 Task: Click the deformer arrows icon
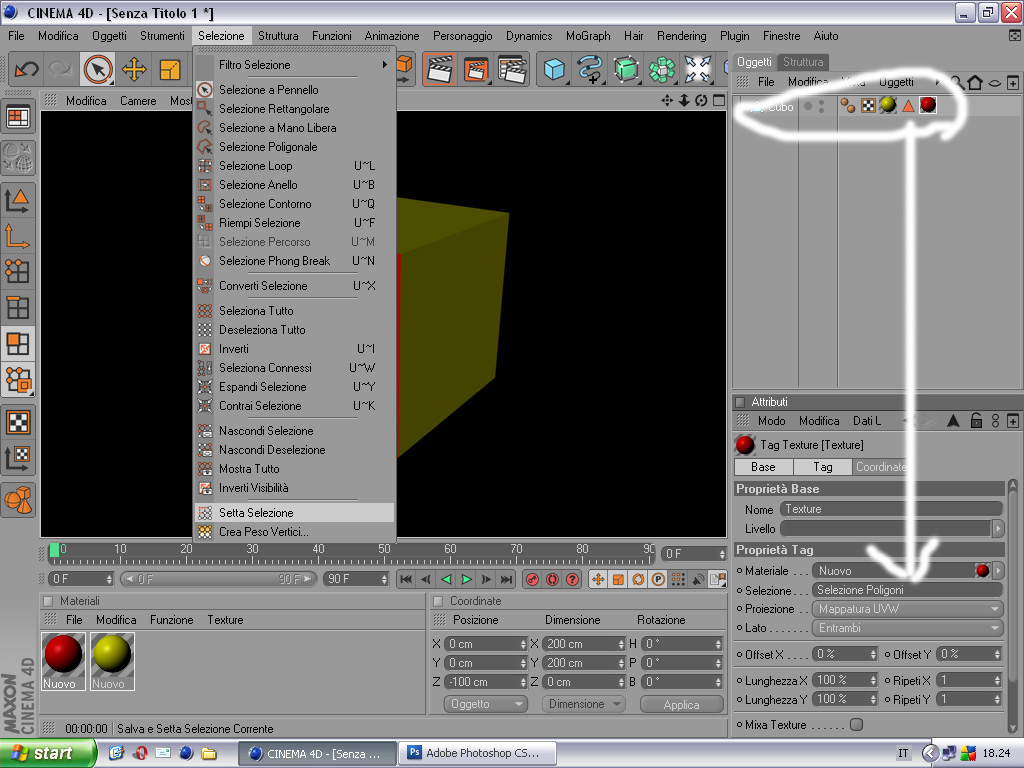697,69
